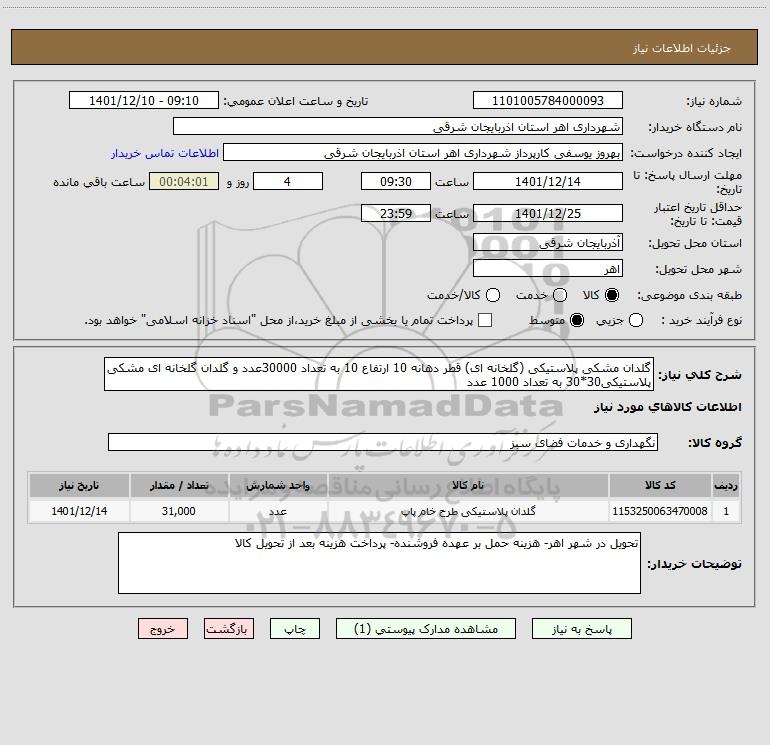Click the واحد شمارش column header
770x745 pixels.
(x=278, y=485)
